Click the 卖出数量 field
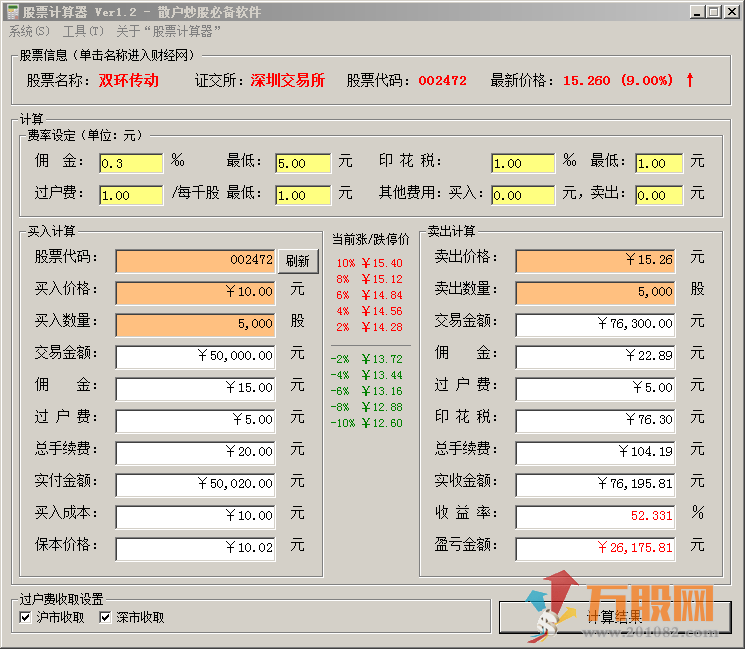The image size is (745, 649). point(595,293)
